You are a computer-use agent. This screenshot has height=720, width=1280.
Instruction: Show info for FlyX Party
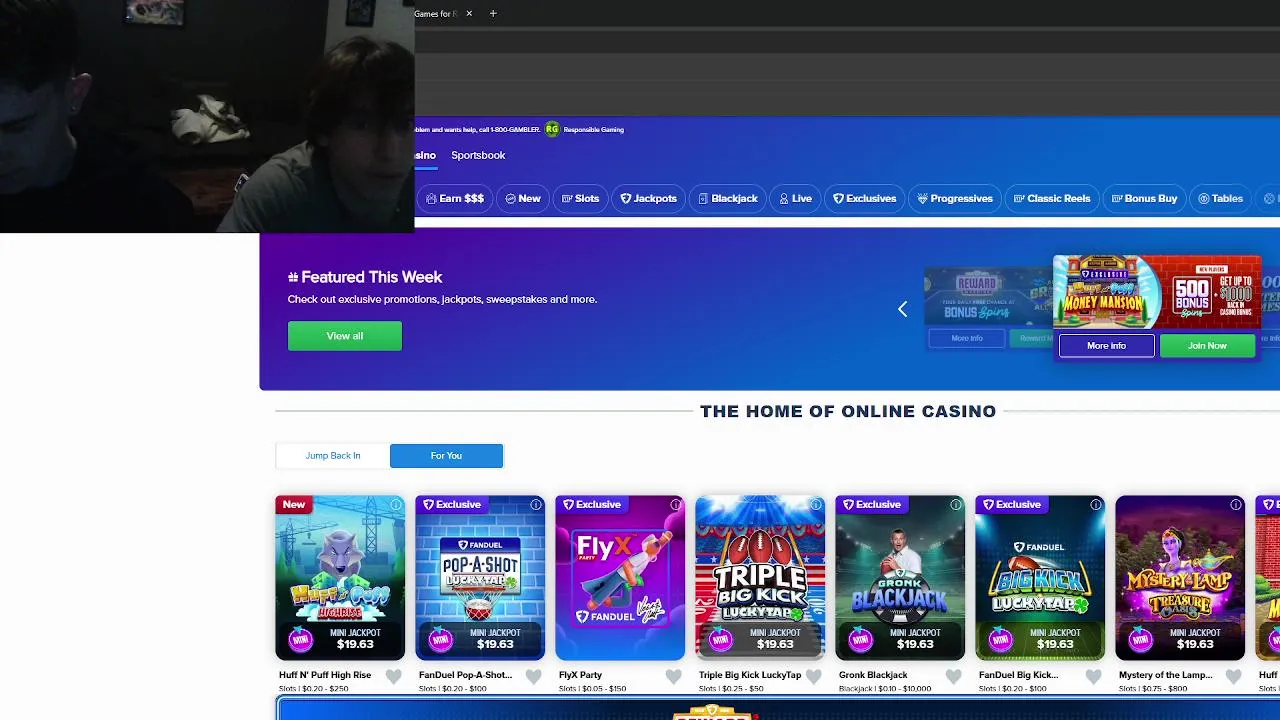[x=676, y=505]
